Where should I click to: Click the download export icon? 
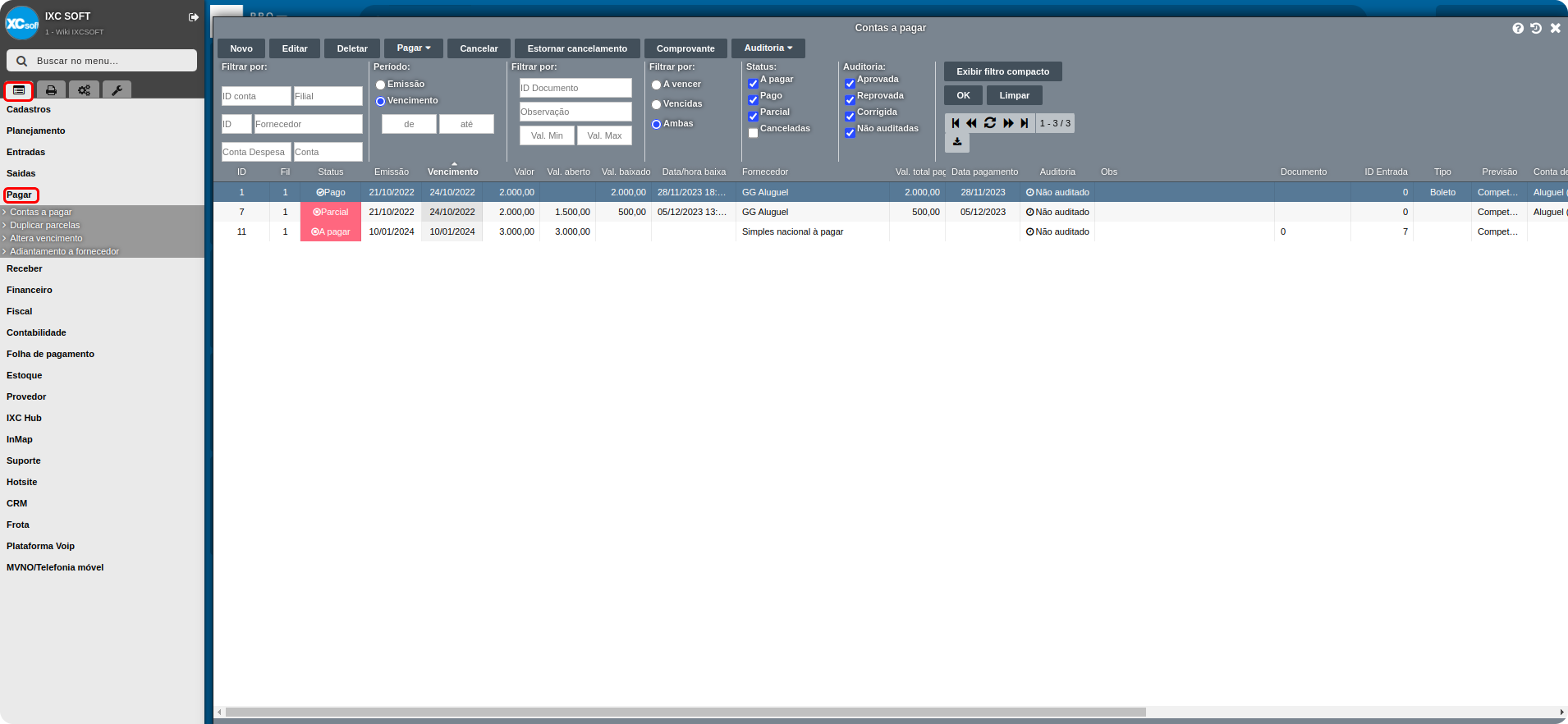tap(957, 142)
